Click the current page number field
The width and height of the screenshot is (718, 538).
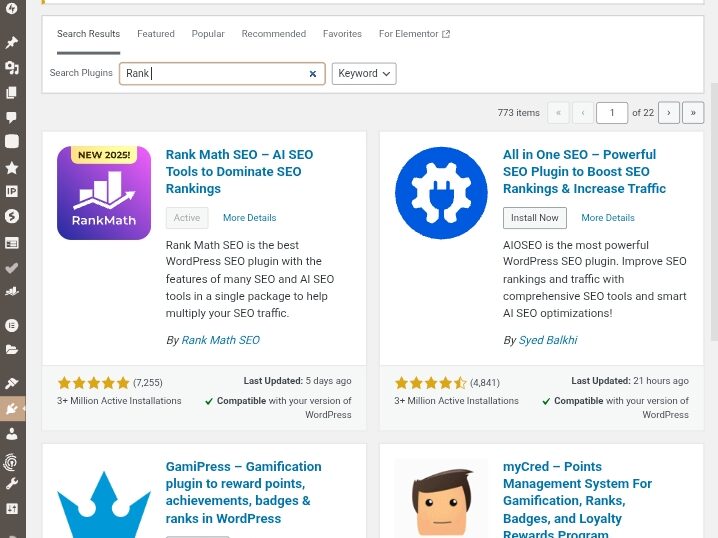(x=611, y=113)
